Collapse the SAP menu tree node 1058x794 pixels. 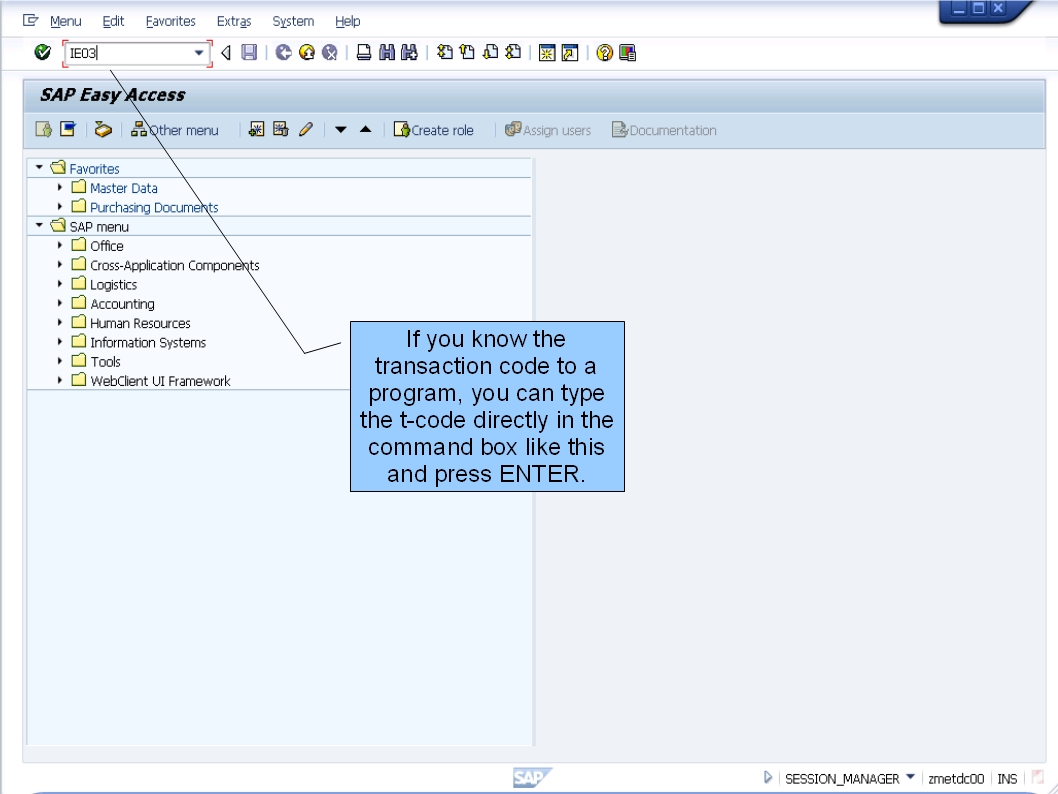click(39, 225)
